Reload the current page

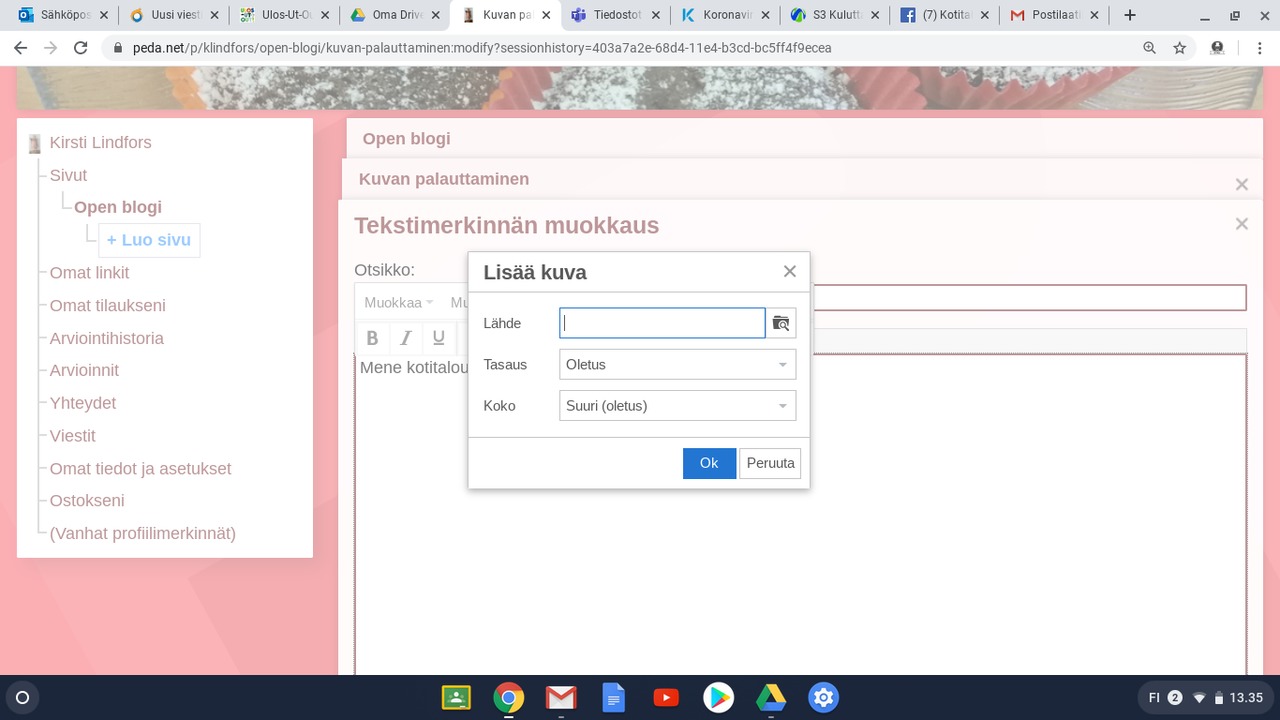(x=81, y=48)
